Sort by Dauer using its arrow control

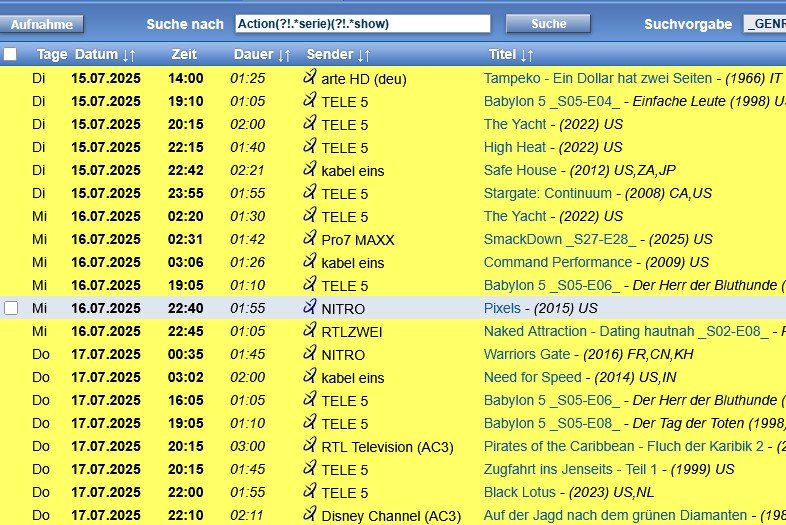tap(284, 55)
